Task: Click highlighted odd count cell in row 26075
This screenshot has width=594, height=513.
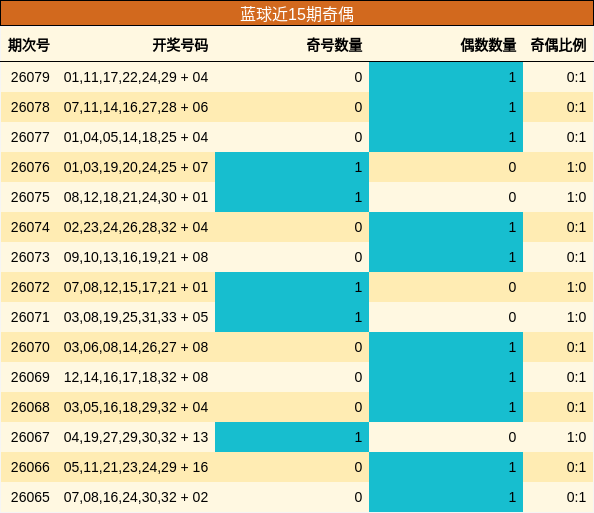Action: (x=292, y=197)
